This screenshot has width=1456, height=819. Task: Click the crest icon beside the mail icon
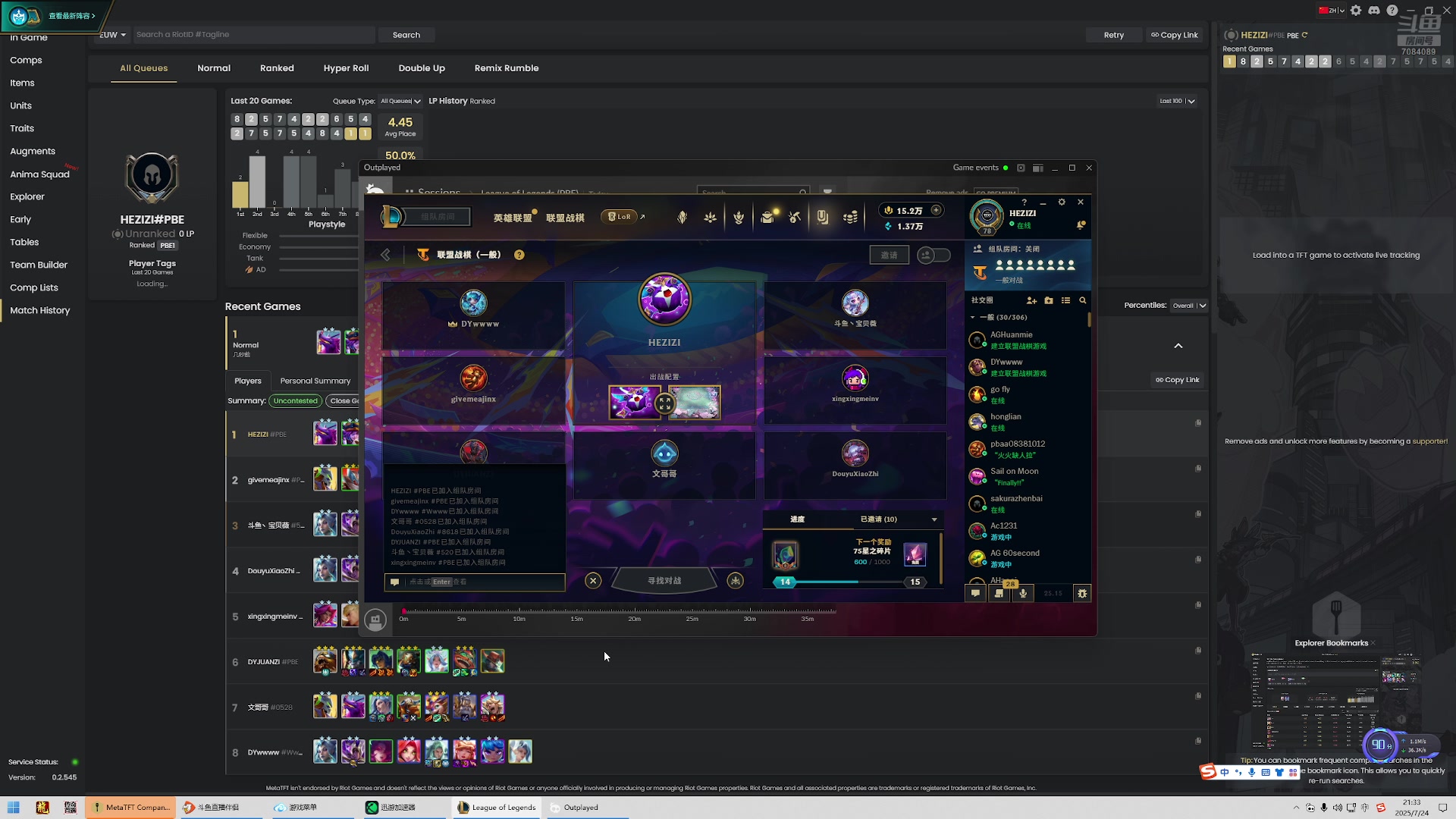(739, 218)
